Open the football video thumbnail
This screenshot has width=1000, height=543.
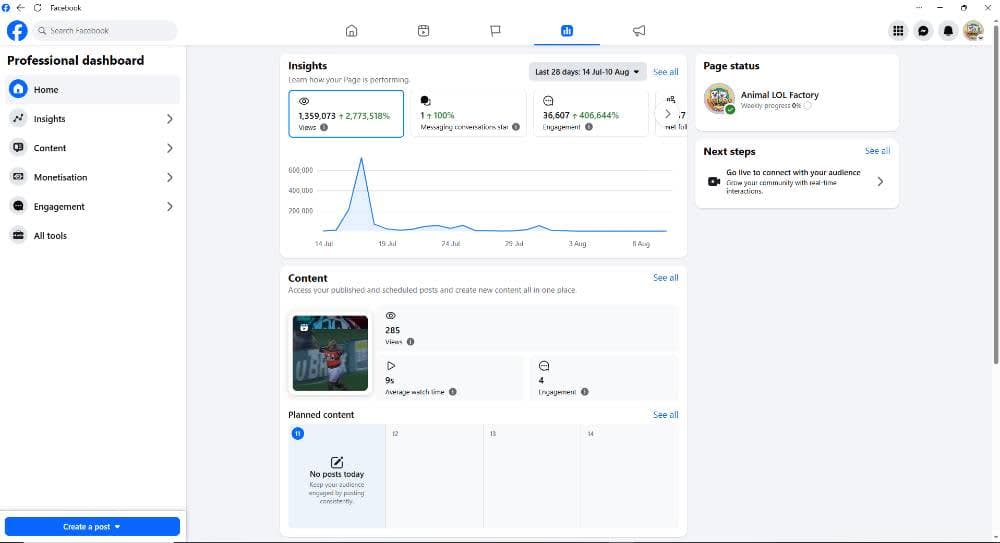[x=330, y=353]
